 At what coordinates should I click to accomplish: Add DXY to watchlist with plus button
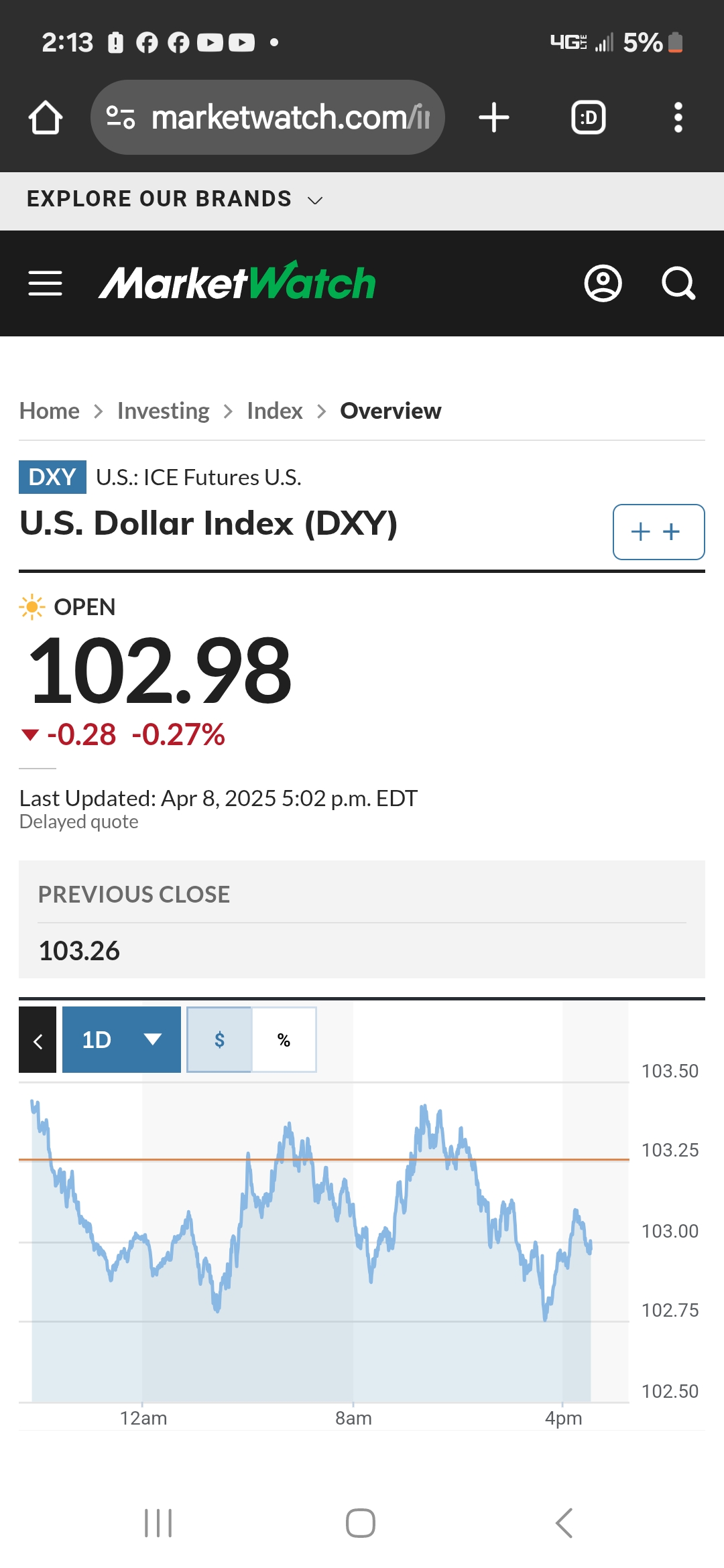[658, 532]
